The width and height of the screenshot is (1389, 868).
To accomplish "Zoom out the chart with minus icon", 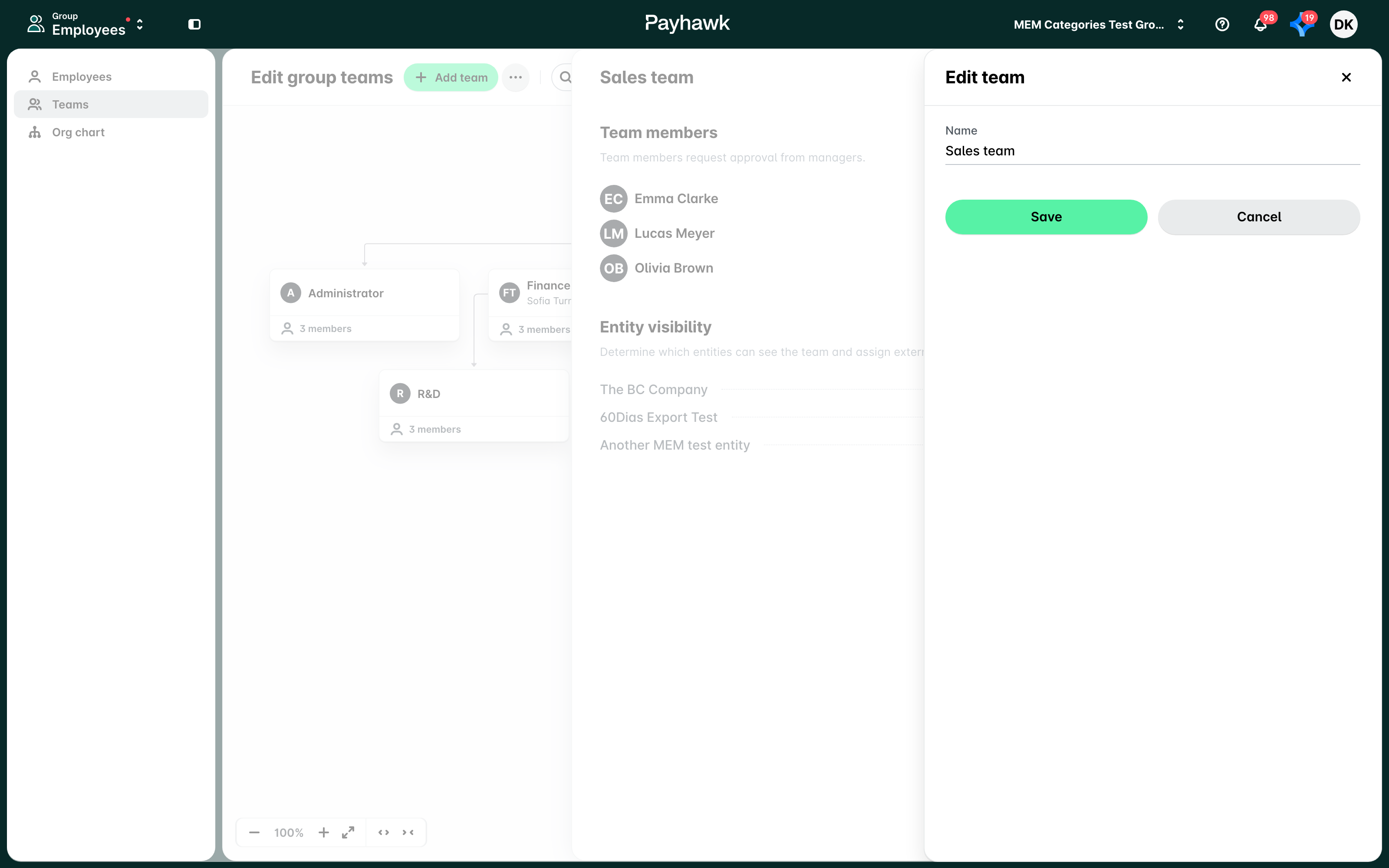I will click(254, 832).
